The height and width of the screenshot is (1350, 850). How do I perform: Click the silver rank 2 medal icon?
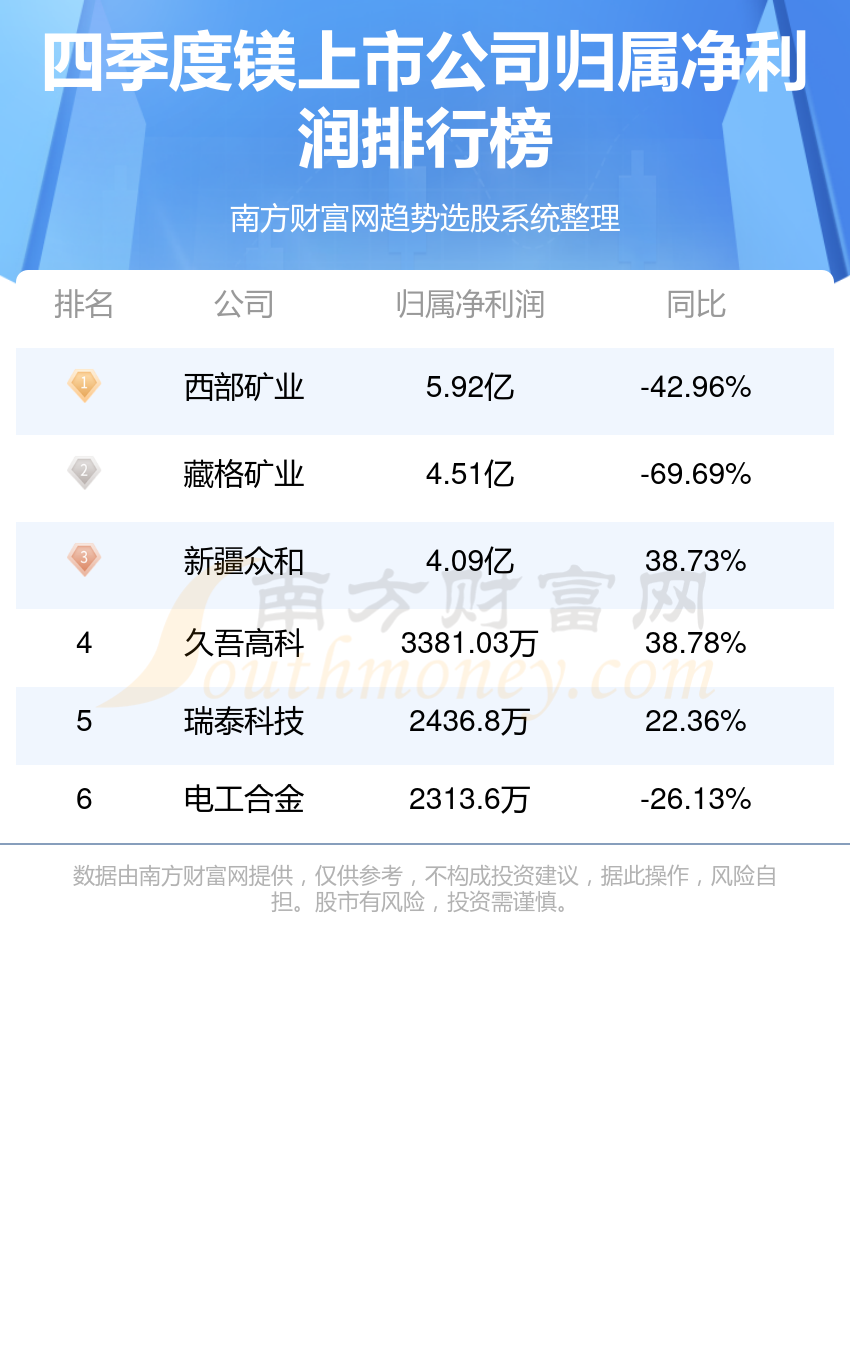point(84,472)
